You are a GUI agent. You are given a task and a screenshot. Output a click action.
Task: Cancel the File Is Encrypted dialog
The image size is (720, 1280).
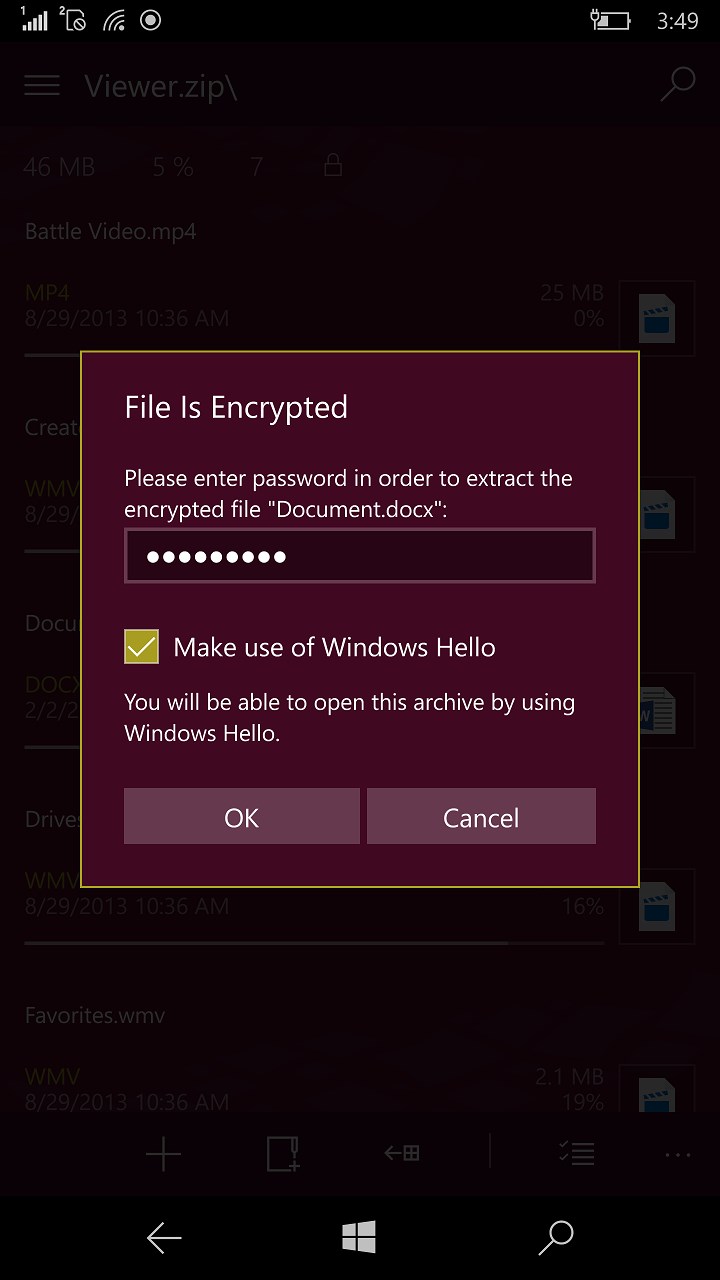[x=481, y=817]
